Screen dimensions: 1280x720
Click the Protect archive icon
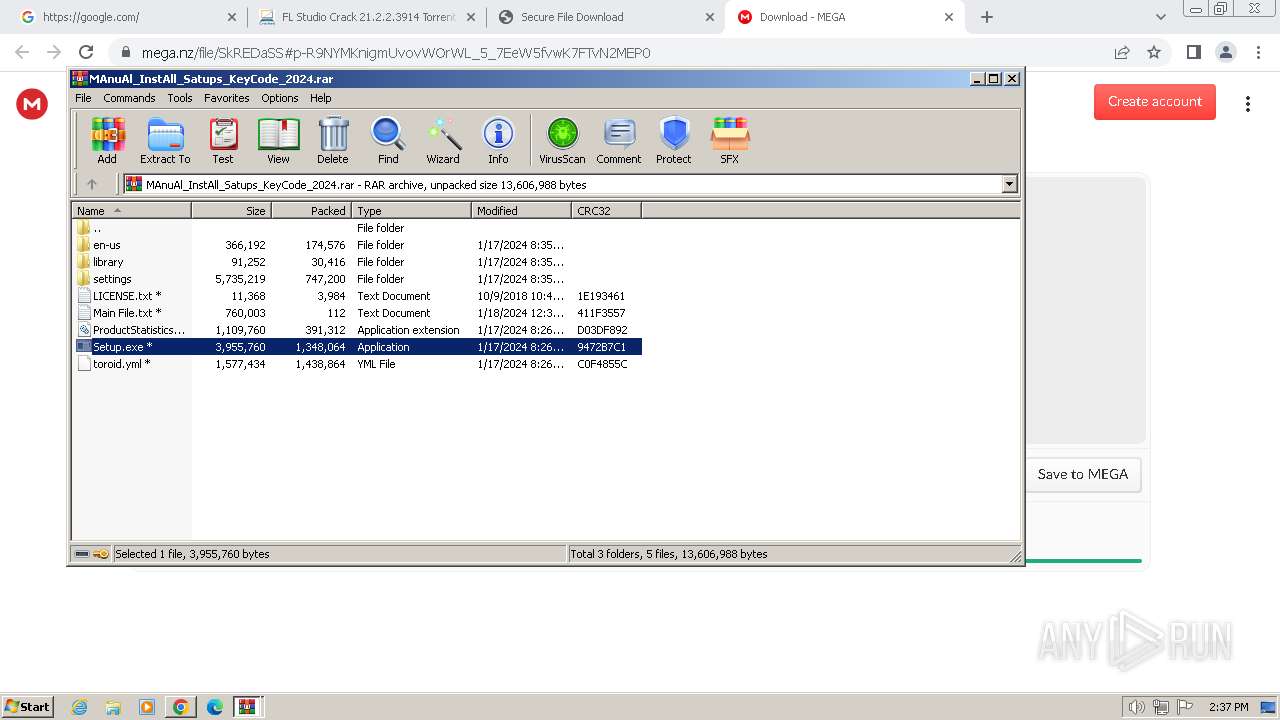click(674, 140)
